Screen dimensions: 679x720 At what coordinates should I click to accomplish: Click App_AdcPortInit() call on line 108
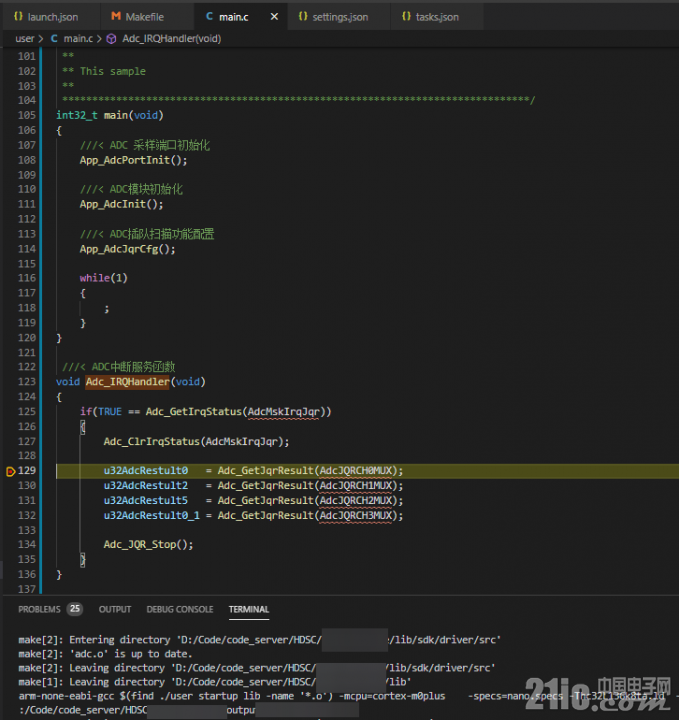pyautogui.click(x=134, y=160)
